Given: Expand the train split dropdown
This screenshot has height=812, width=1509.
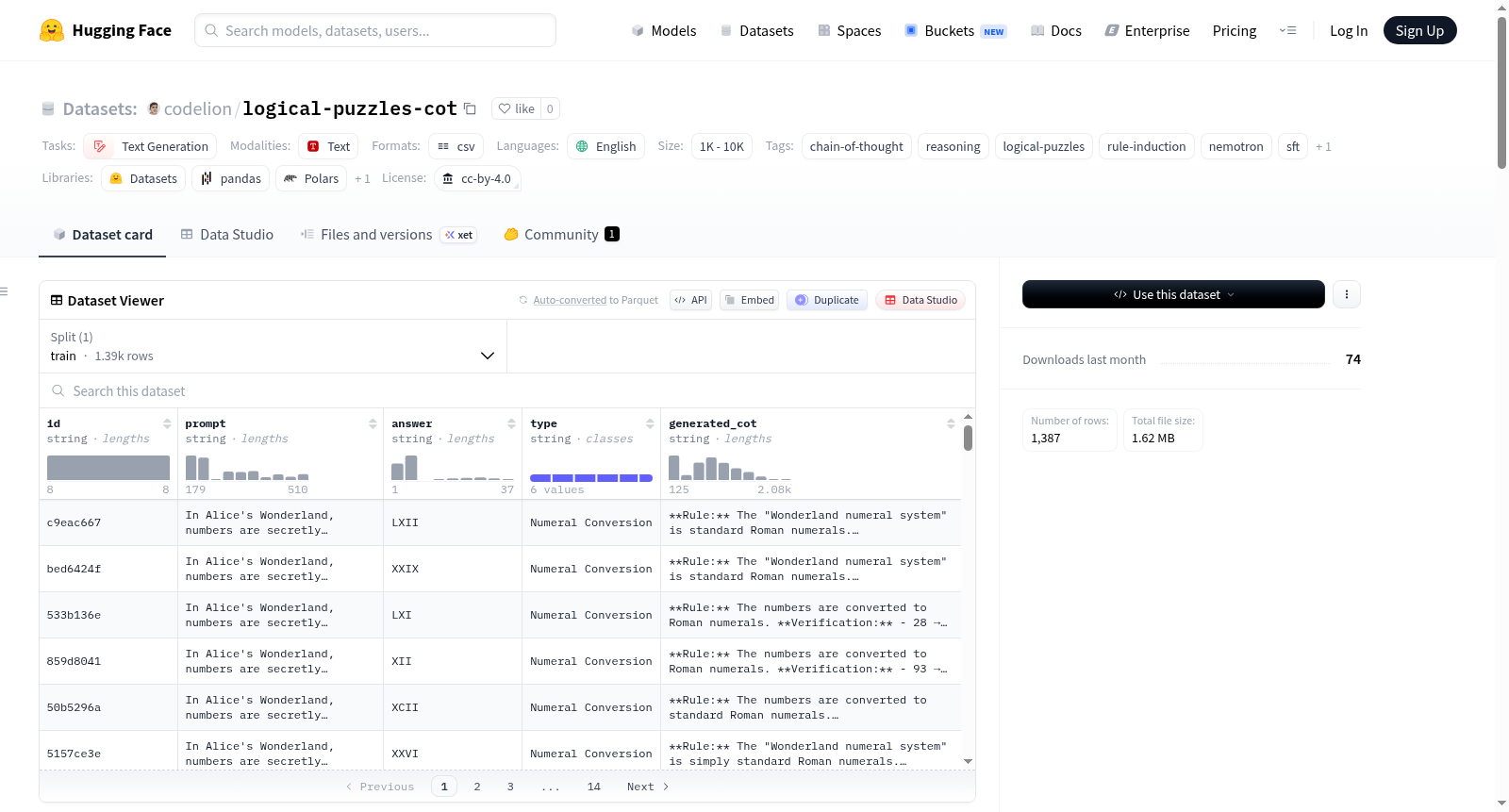Looking at the screenshot, I should [x=273, y=346].
